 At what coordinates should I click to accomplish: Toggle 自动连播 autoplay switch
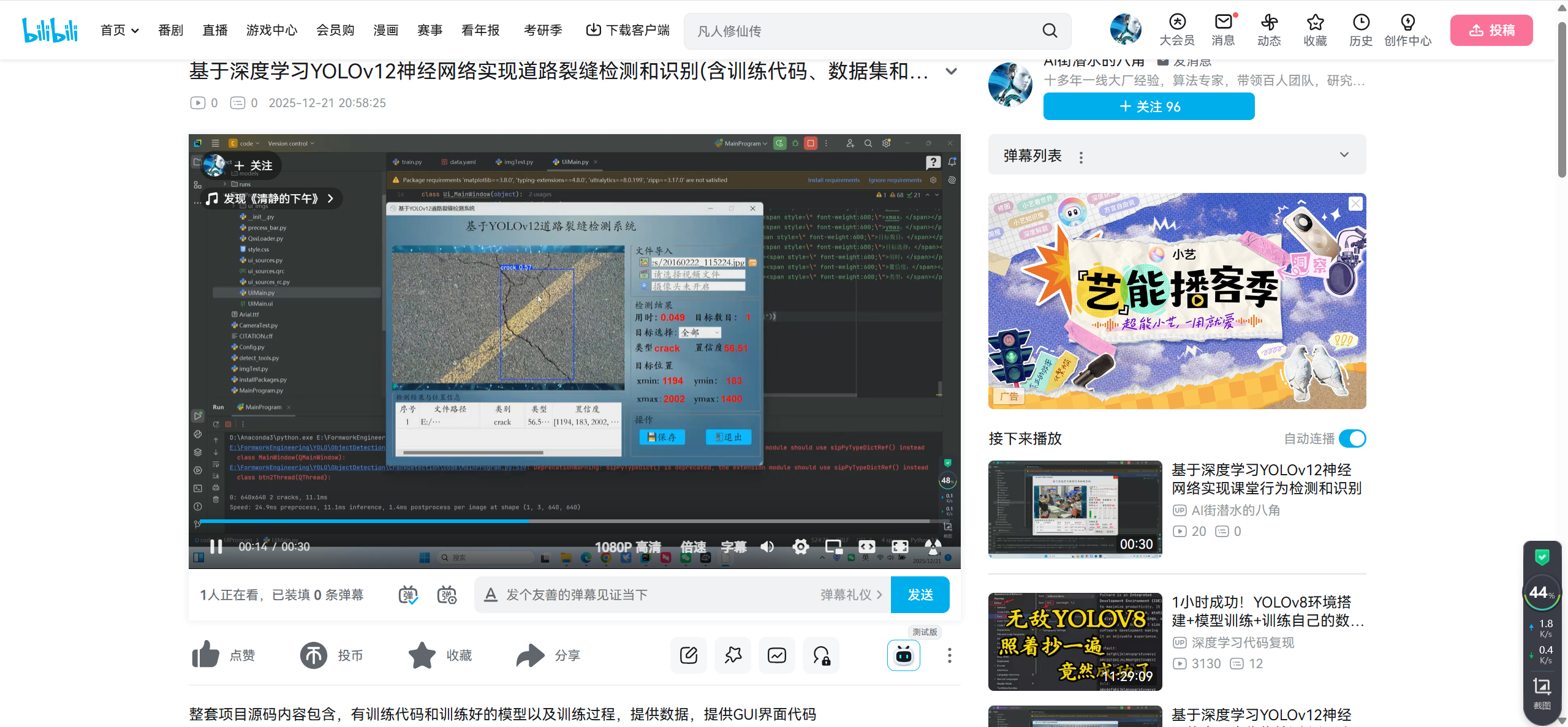tap(1352, 439)
